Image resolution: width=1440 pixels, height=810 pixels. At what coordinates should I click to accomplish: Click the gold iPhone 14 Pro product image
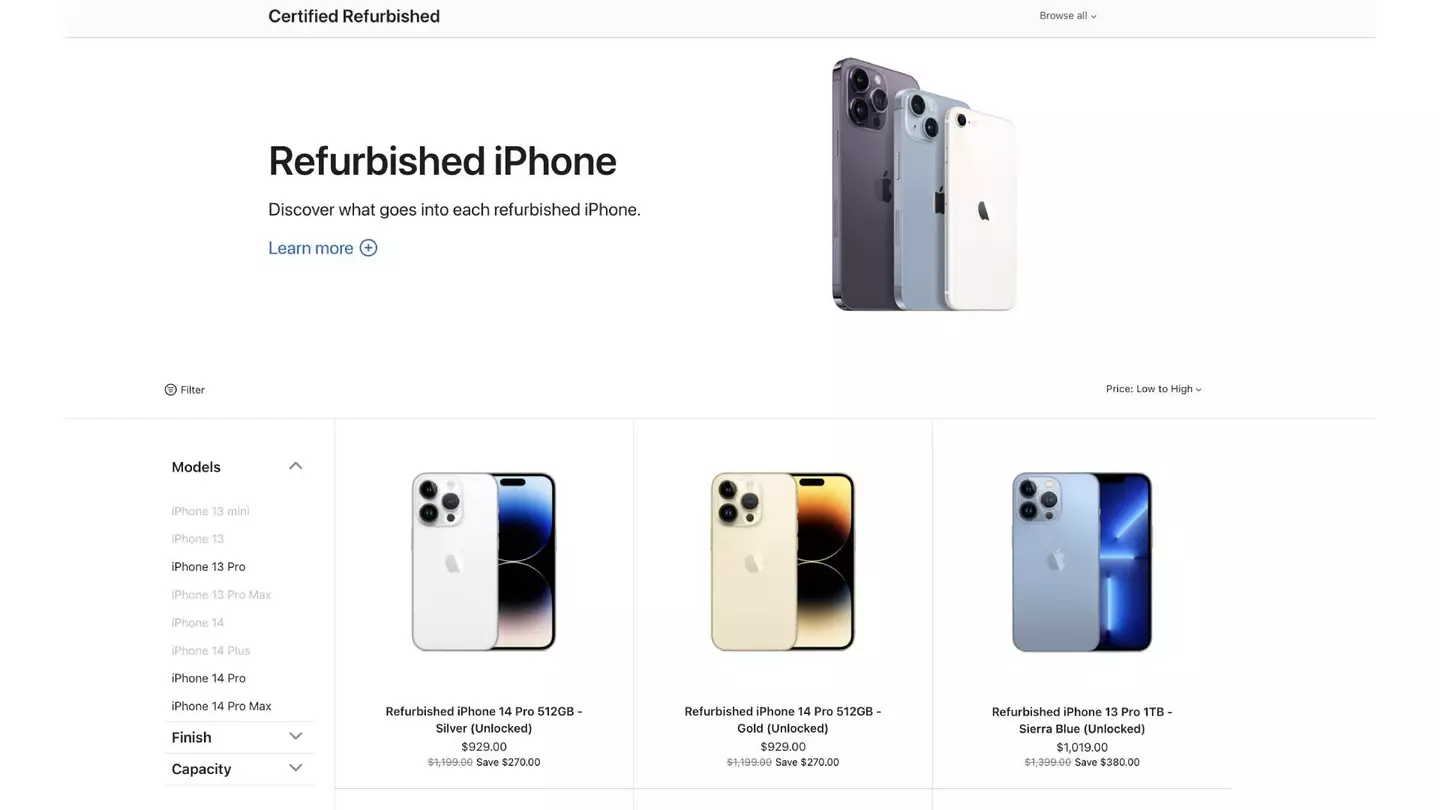tap(783, 561)
